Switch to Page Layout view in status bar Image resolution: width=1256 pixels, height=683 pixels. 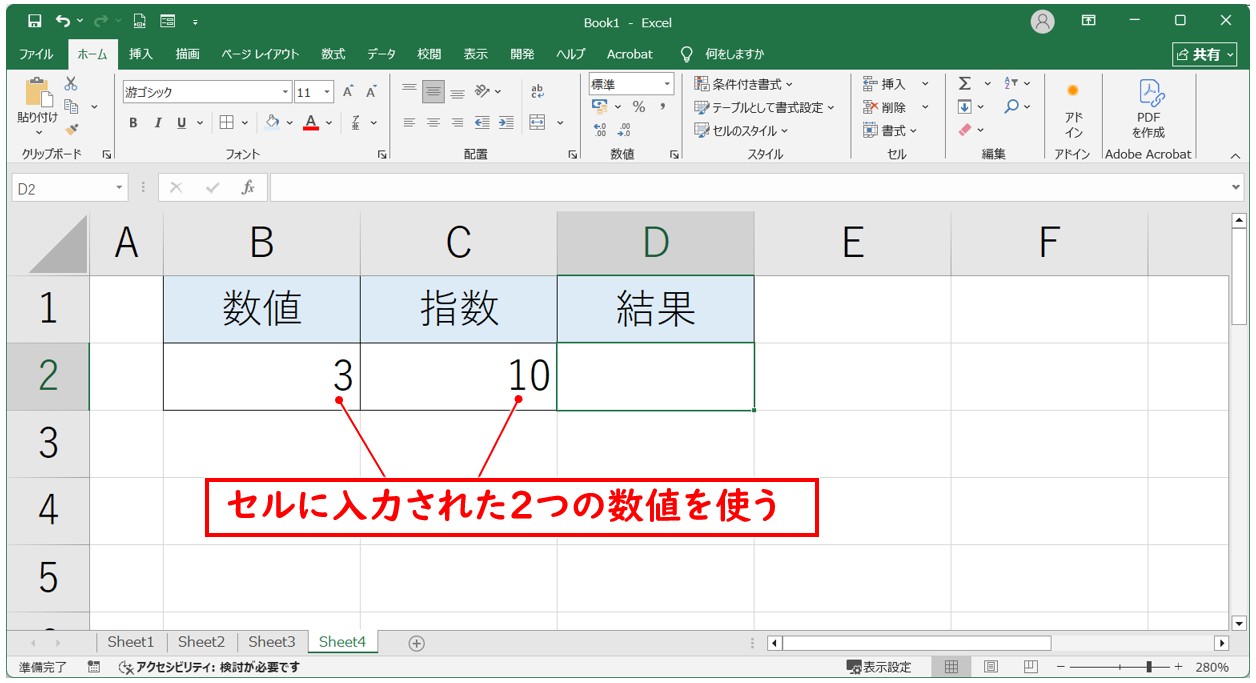click(x=990, y=667)
